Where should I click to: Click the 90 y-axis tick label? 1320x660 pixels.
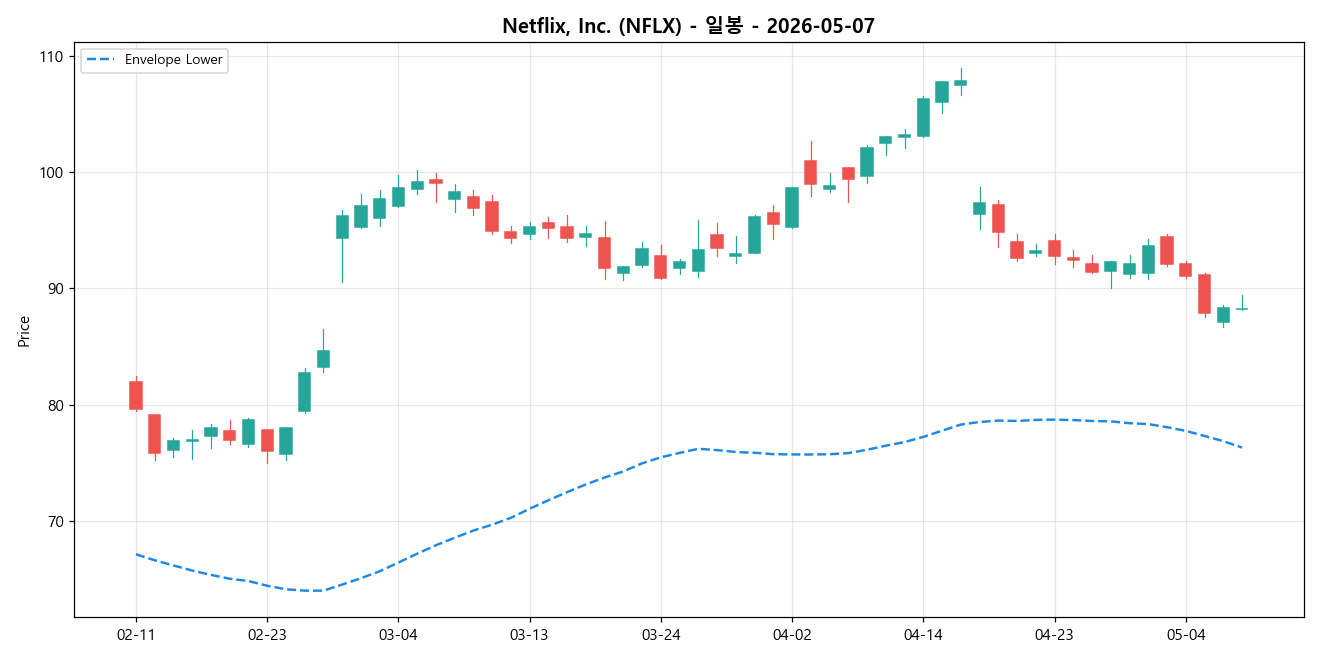55,289
